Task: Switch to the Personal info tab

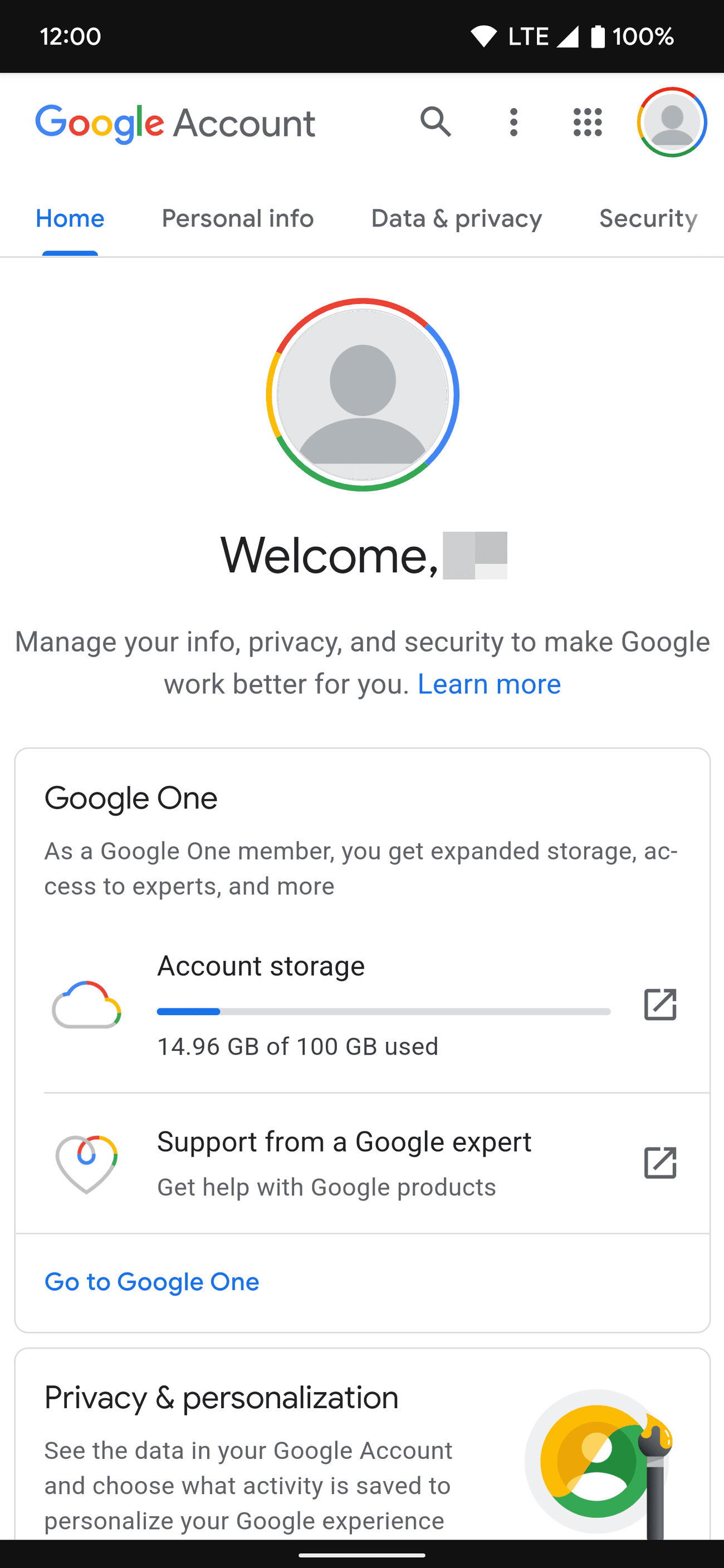Action: (x=237, y=218)
